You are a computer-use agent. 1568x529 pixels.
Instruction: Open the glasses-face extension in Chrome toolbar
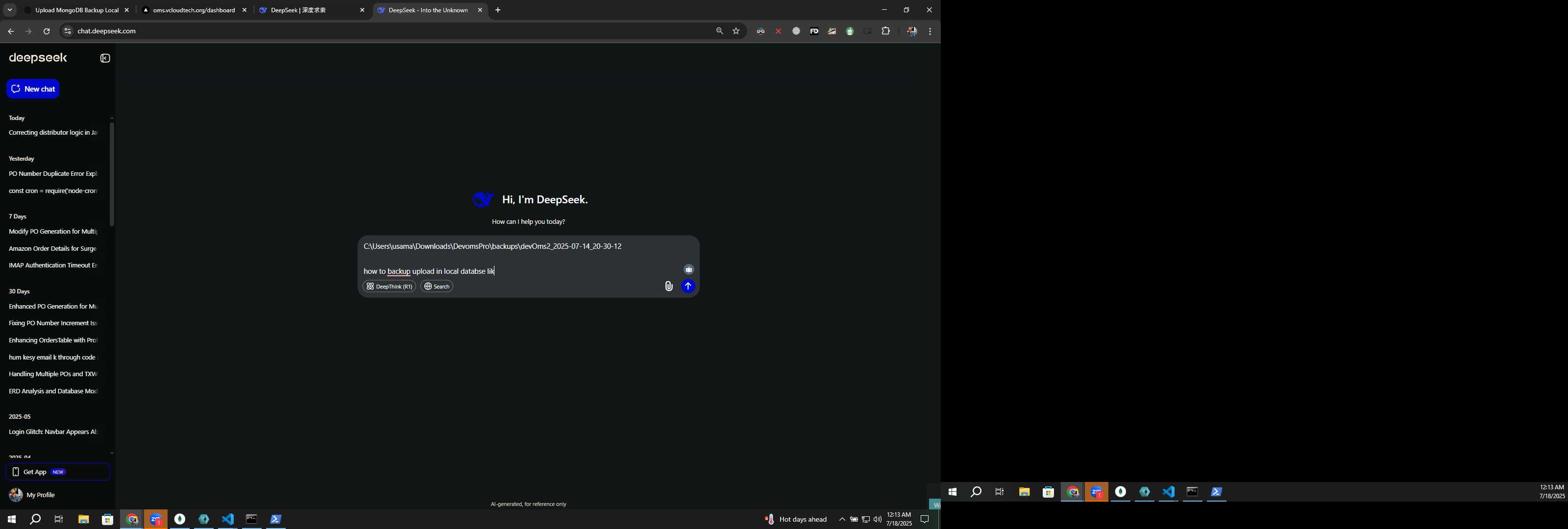point(760,31)
